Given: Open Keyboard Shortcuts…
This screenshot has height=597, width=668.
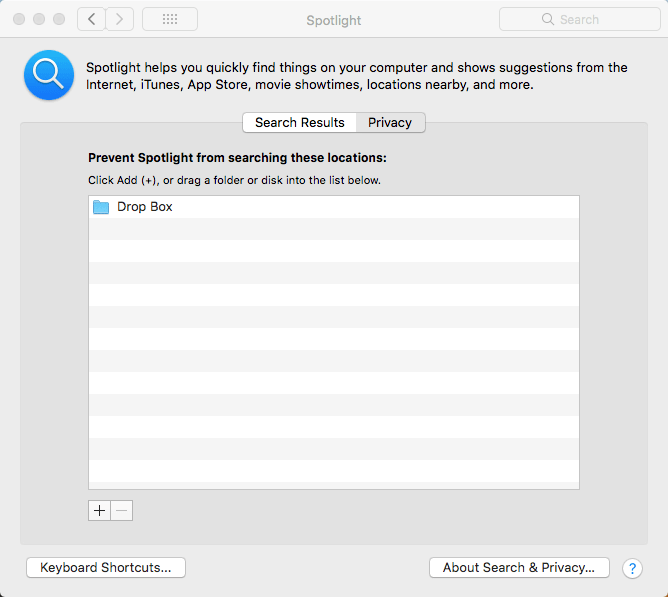Looking at the screenshot, I should coord(106,568).
